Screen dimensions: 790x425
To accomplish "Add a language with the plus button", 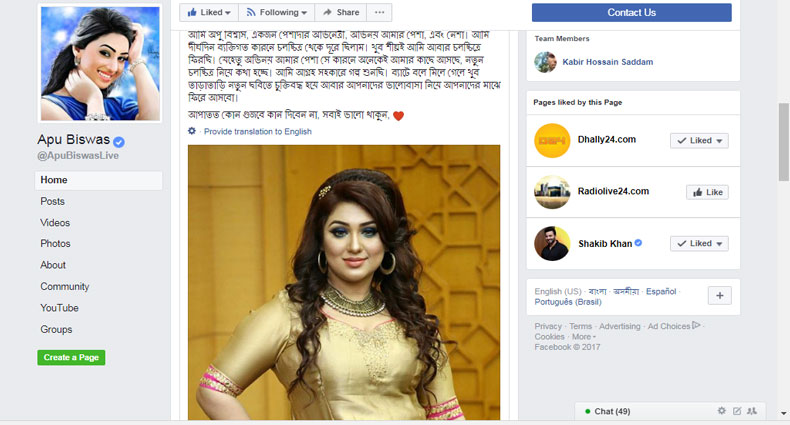I will click(719, 296).
